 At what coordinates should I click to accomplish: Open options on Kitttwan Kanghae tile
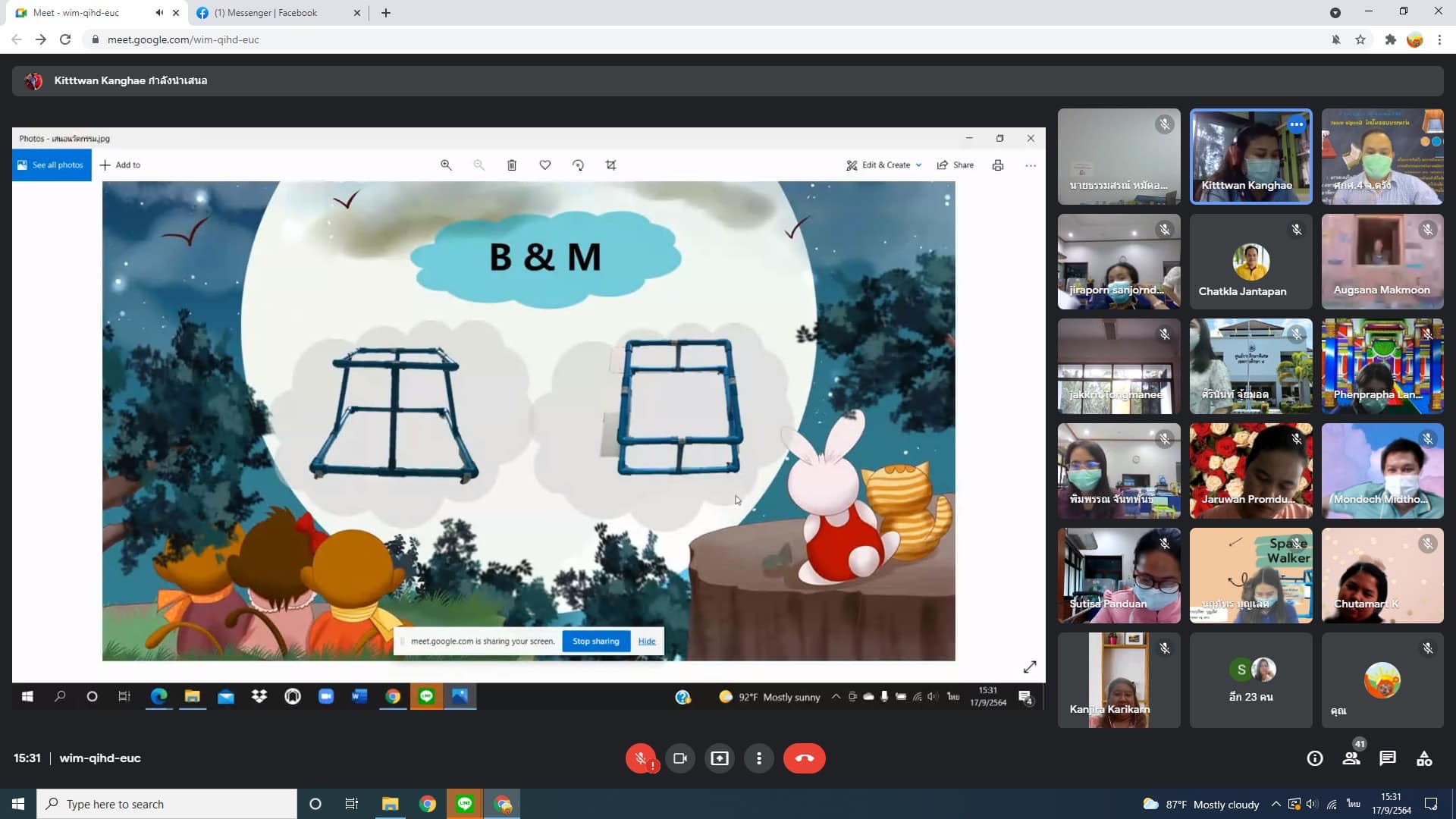pos(1297,124)
